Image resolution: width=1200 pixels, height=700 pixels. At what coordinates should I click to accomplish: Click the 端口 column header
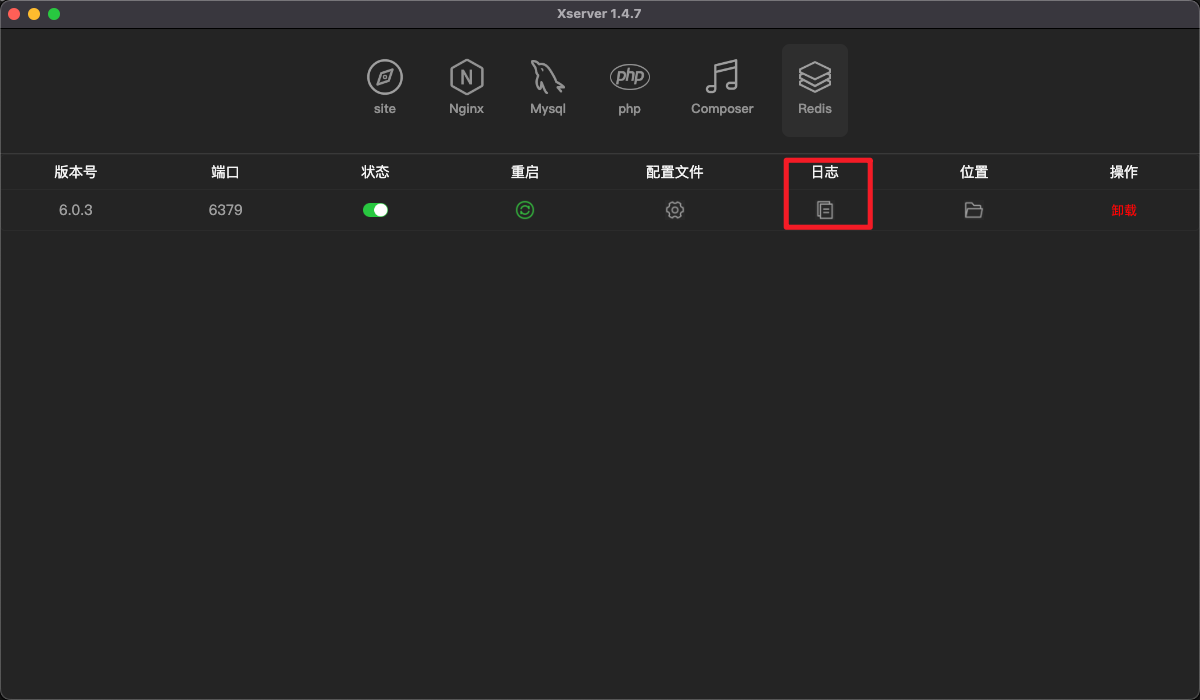coord(226,172)
